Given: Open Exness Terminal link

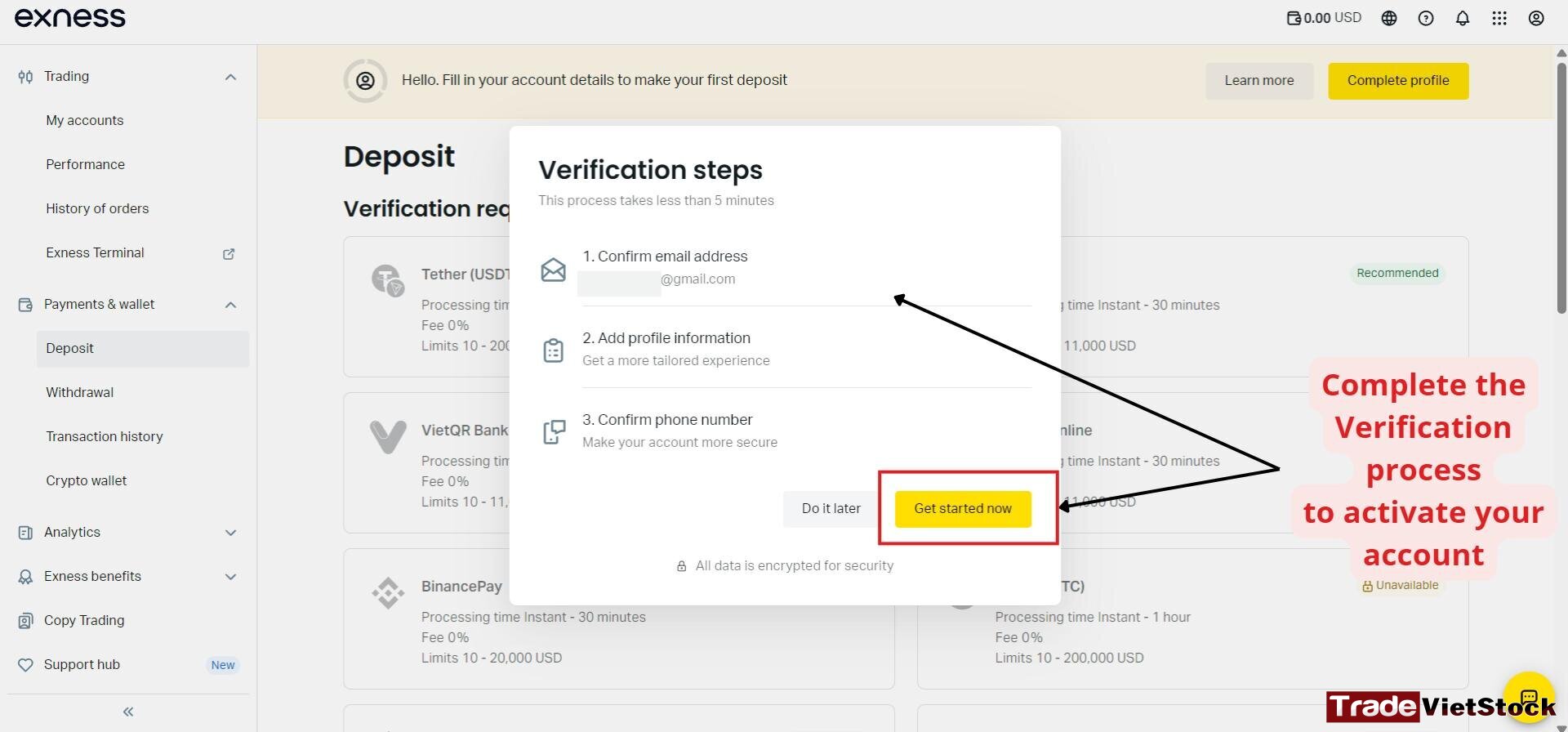Looking at the screenshot, I should click(x=95, y=252).
